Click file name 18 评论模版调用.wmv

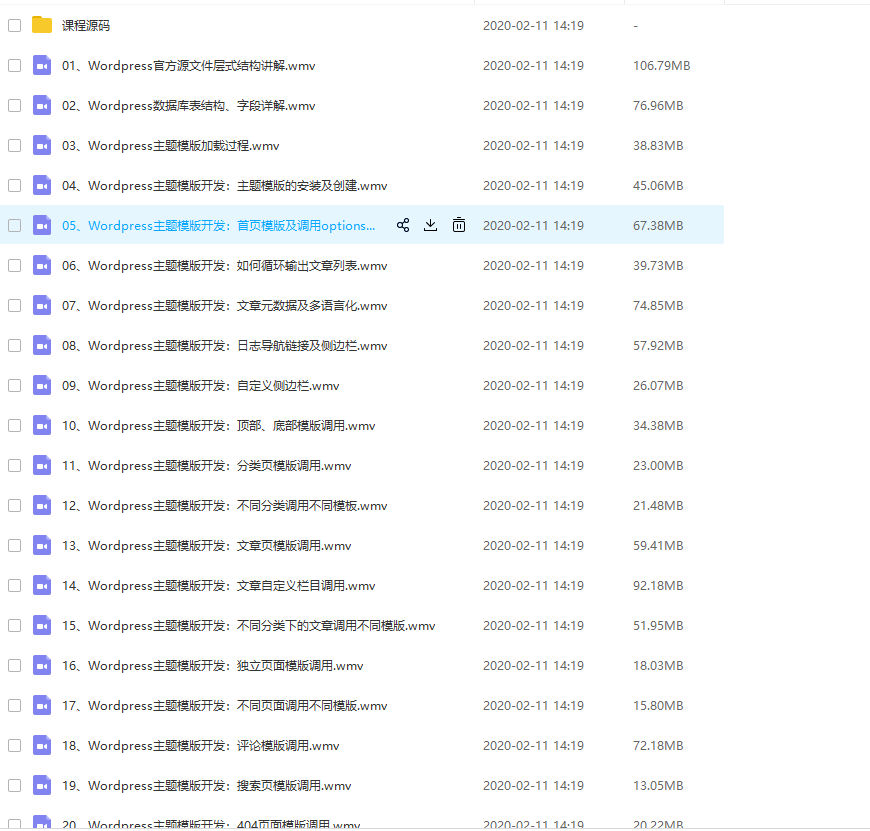(x=200, y=745)
